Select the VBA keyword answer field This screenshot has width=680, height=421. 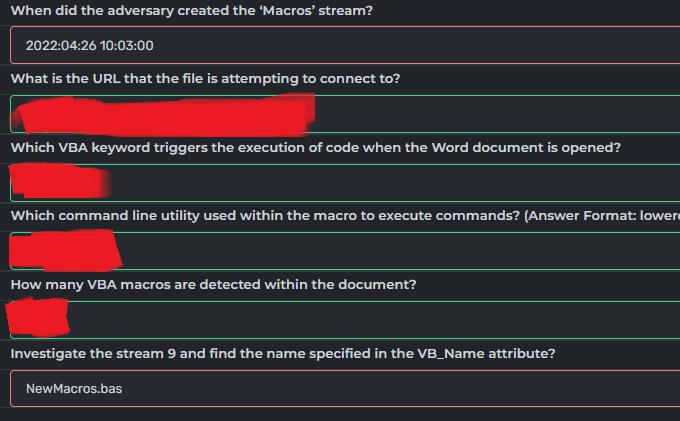345,183
